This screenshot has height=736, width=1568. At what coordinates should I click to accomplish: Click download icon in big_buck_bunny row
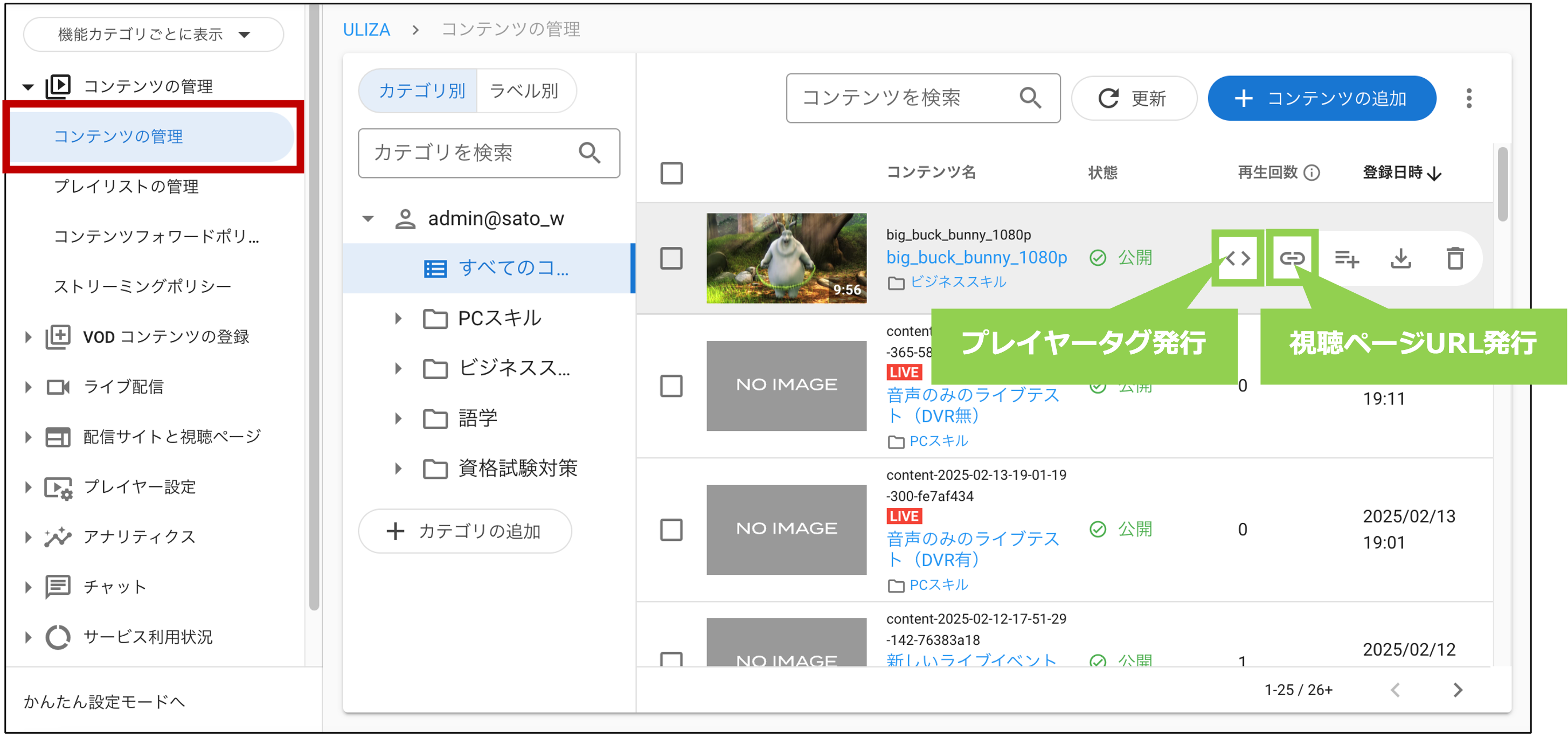click(x=1400, y=258)
